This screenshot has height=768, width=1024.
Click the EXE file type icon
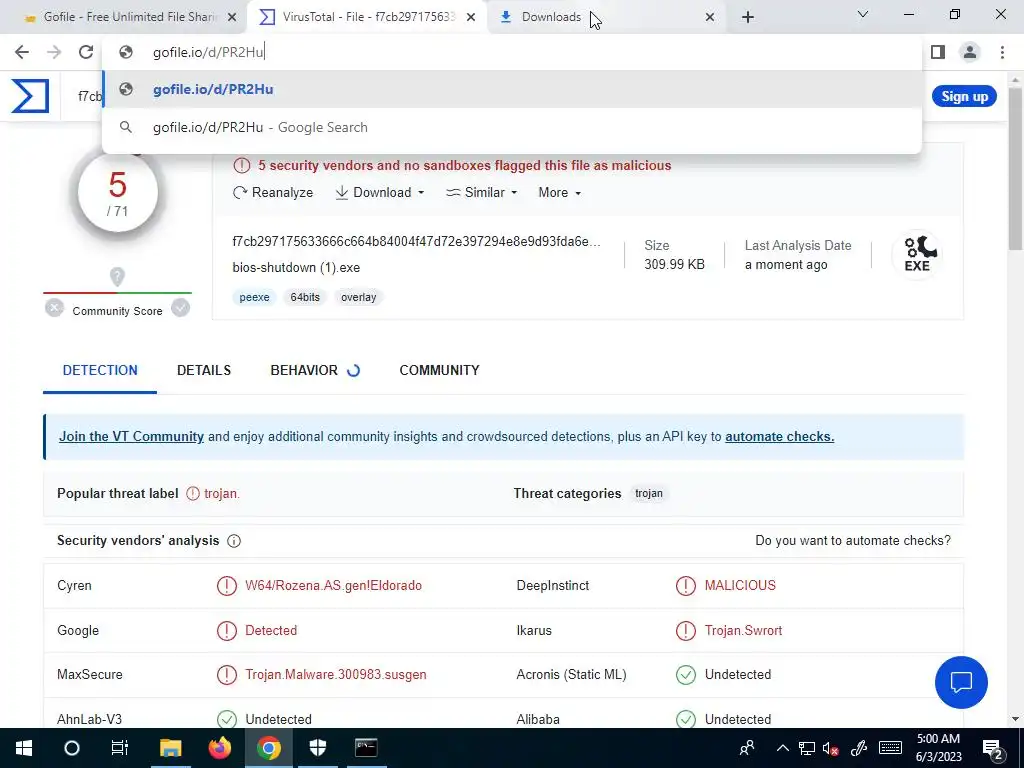pyautogui.click(x=917, y=255)
